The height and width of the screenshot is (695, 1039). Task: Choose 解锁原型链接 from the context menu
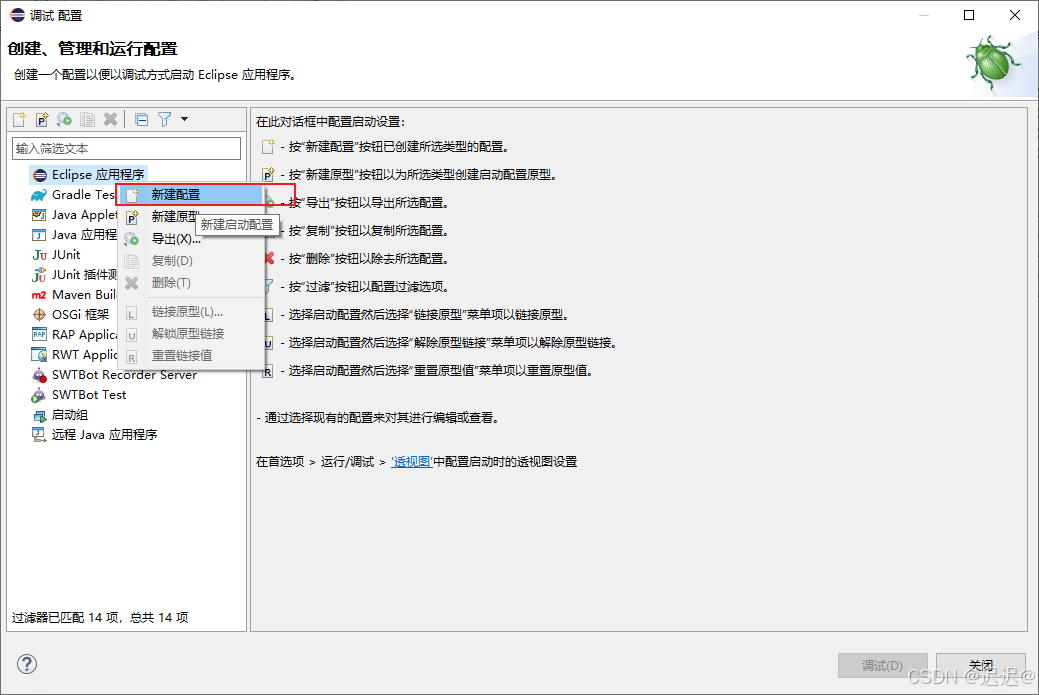click(x=191, y=333)
